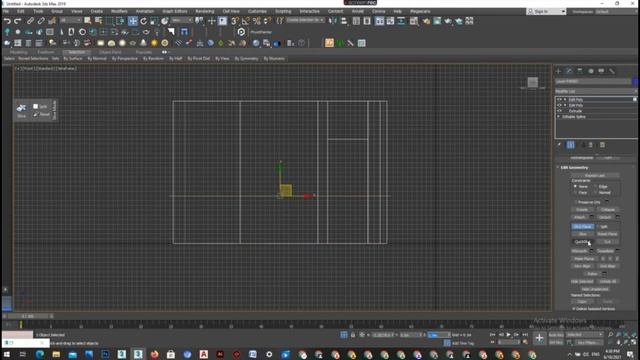Toggle the Percent Snap icon
This screenshot has width=640, height=360.
coord(257,21)
